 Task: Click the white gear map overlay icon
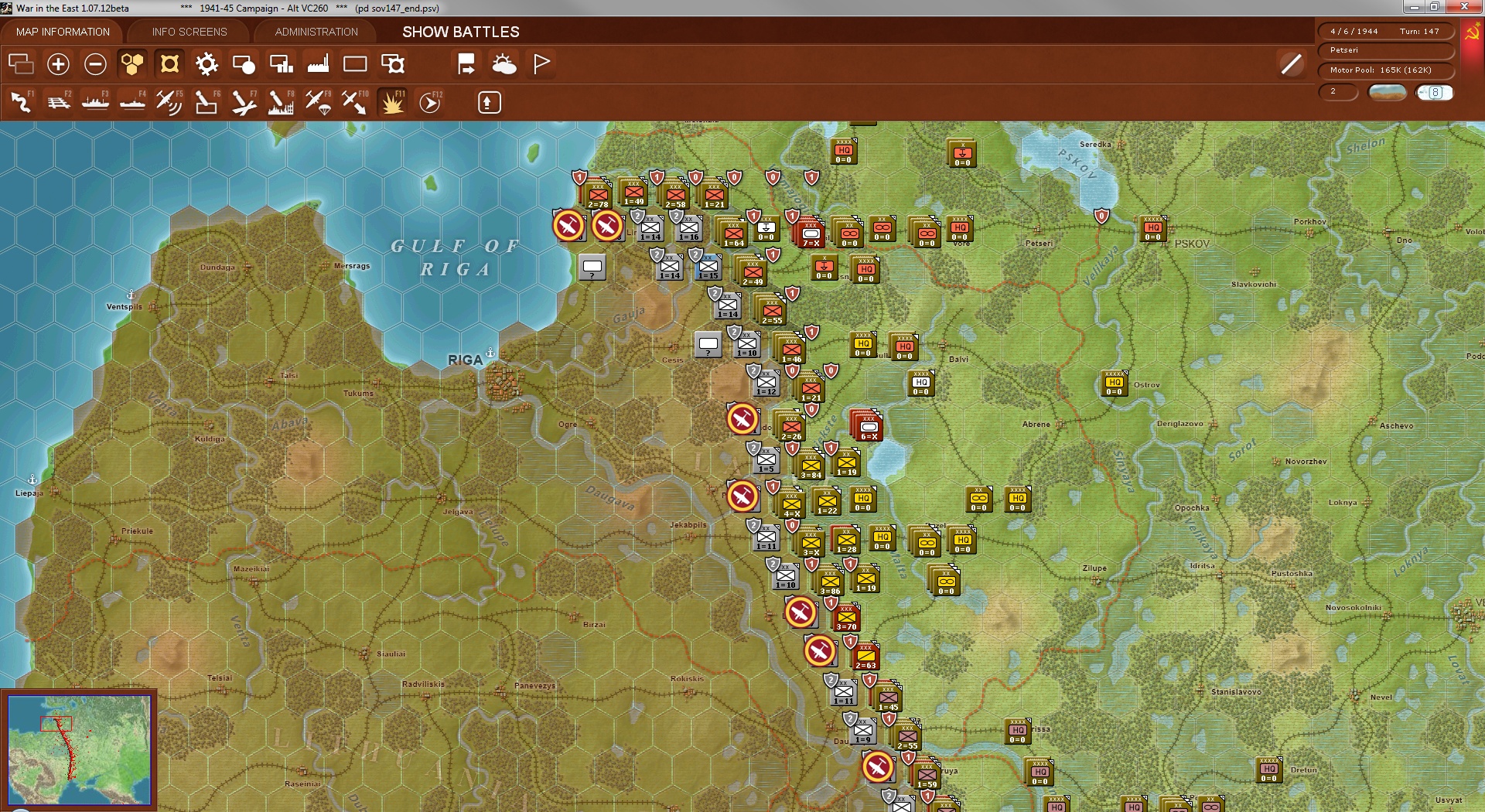pyautogui.click(x=207, y=64)
